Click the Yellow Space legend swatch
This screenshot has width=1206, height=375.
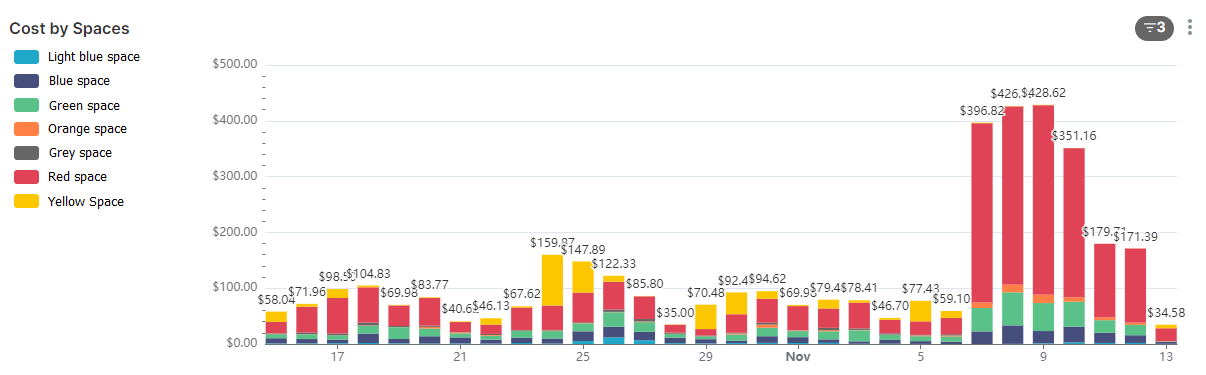pyautogui.click(x=27, y=201)
